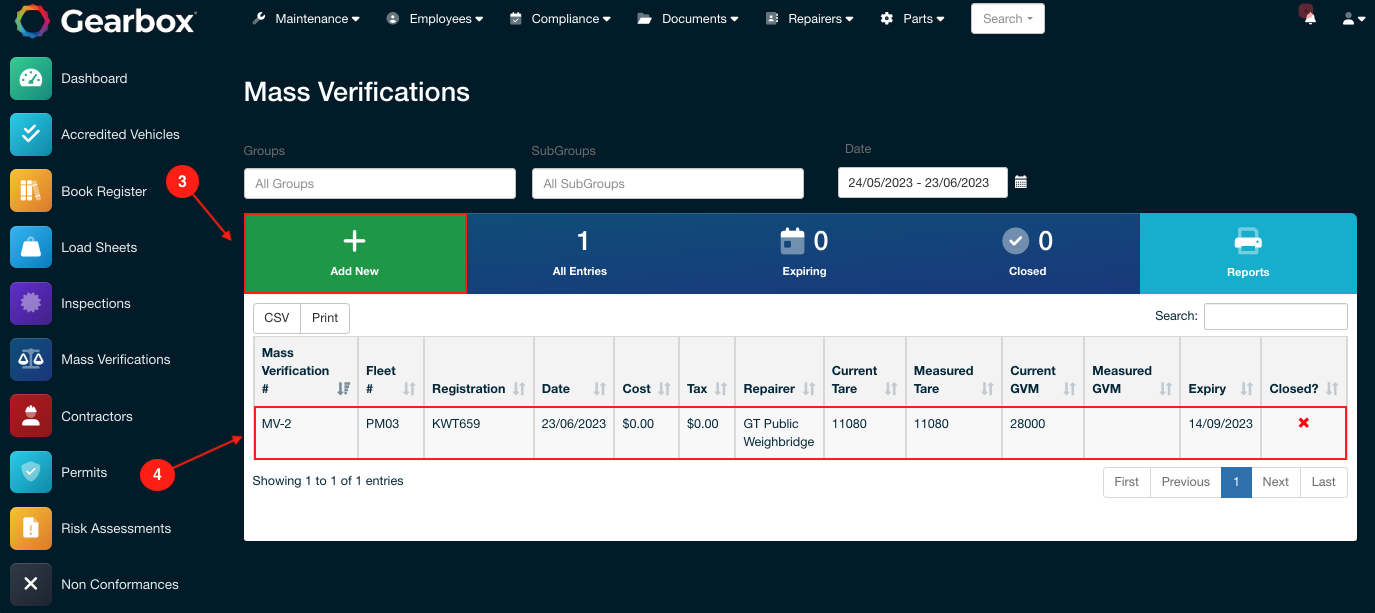Open the Inspections section

tap(97, 303)
